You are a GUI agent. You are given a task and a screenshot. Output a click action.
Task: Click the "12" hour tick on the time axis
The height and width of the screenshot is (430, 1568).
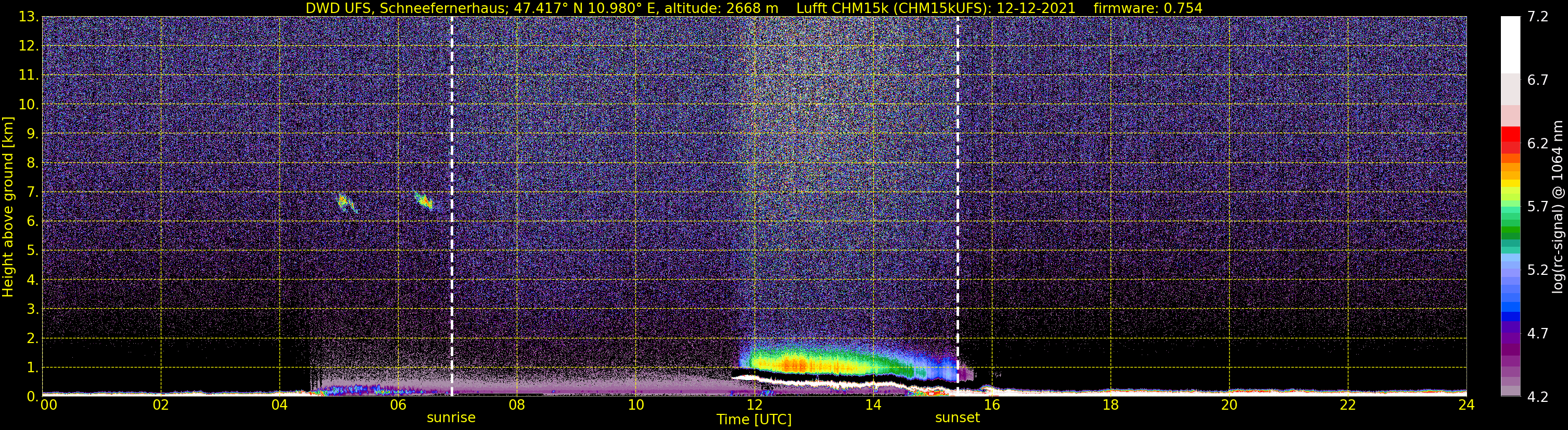pos(754,405)
